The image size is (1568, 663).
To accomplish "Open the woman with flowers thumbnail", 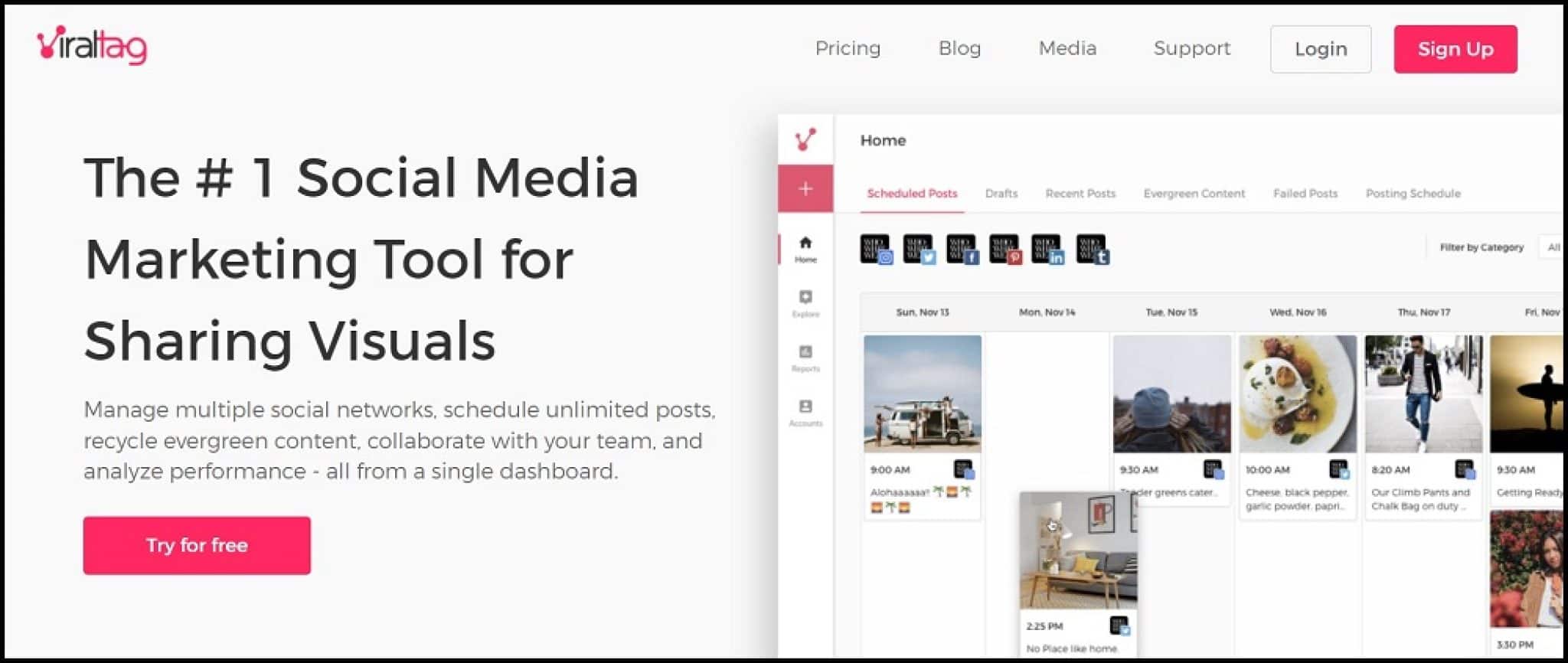I will point(1527,570).
